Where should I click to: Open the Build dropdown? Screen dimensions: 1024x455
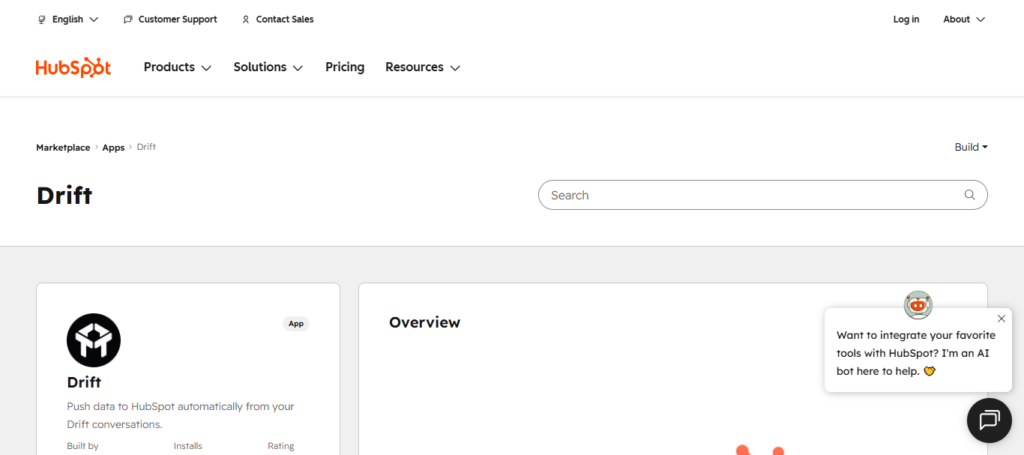pyautogui.click(x=971, y=147)
